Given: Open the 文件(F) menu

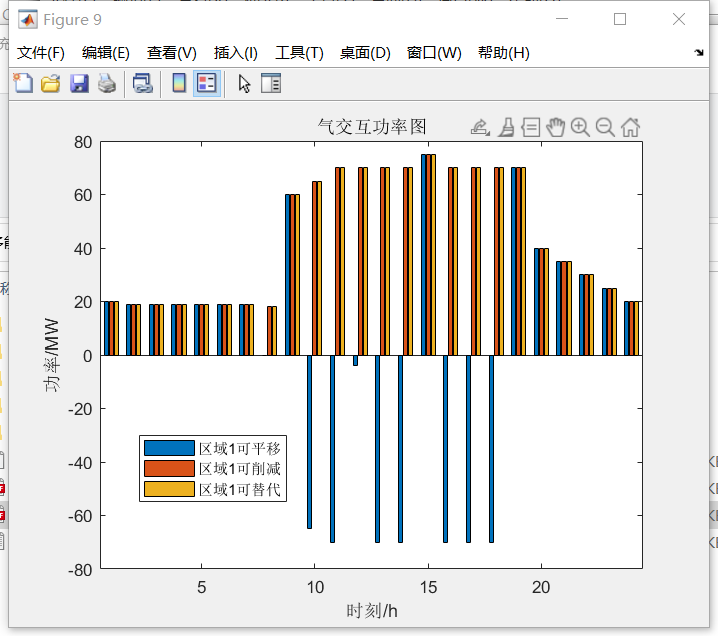Looking at the screenshot, I should point(41,53).
